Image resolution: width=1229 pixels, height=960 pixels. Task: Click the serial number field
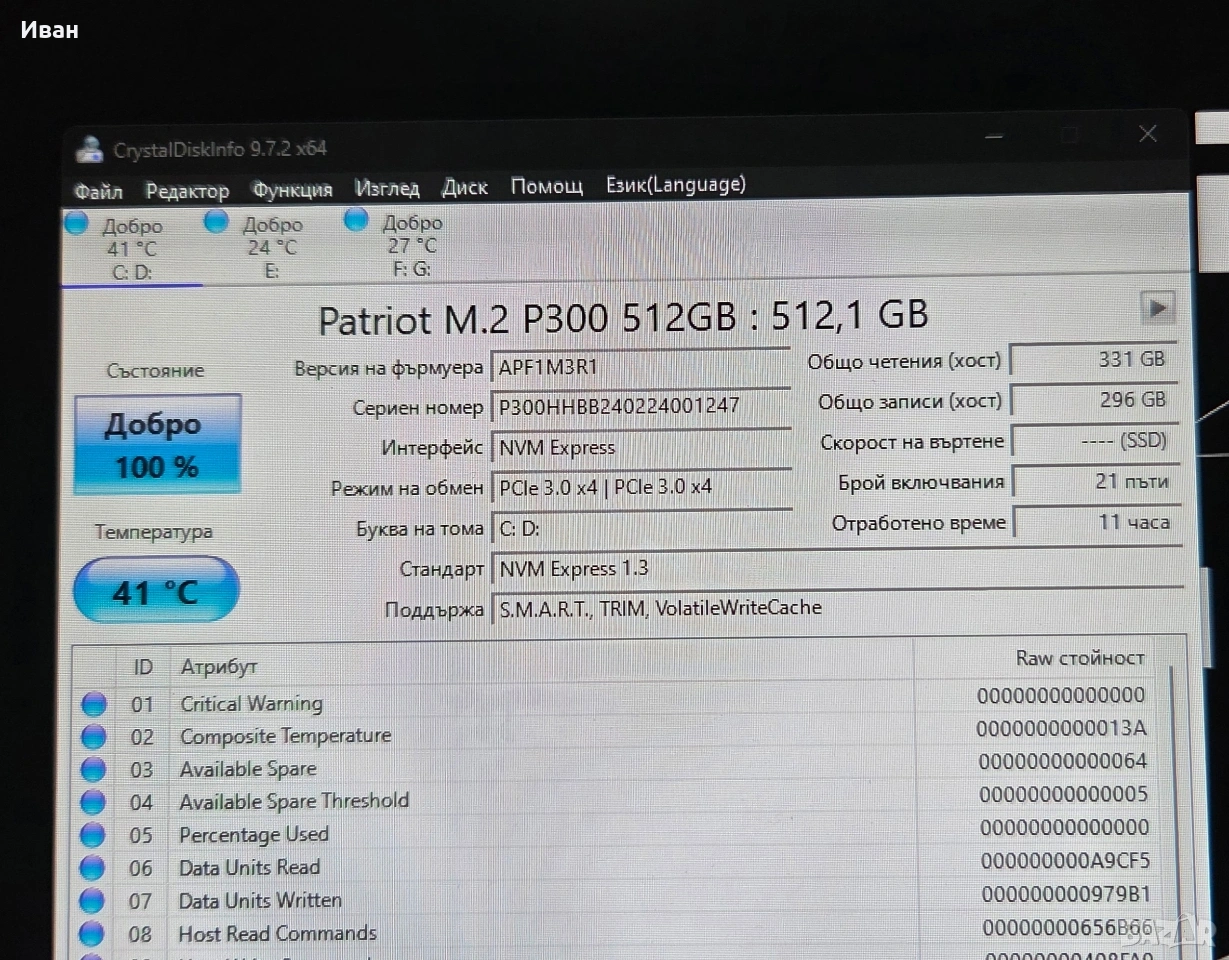pyautogui.click(x=640, y=406)
